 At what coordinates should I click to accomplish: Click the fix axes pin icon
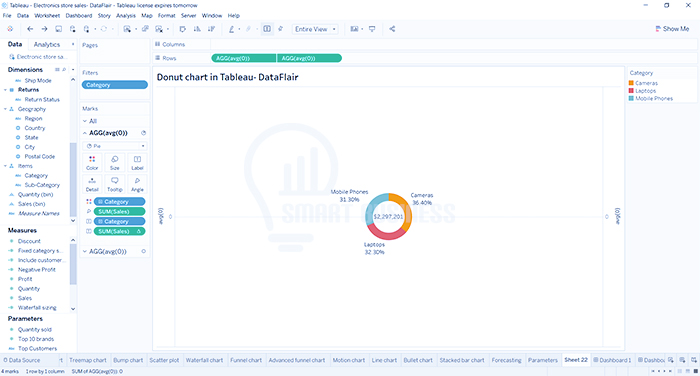tap(280, 29)
